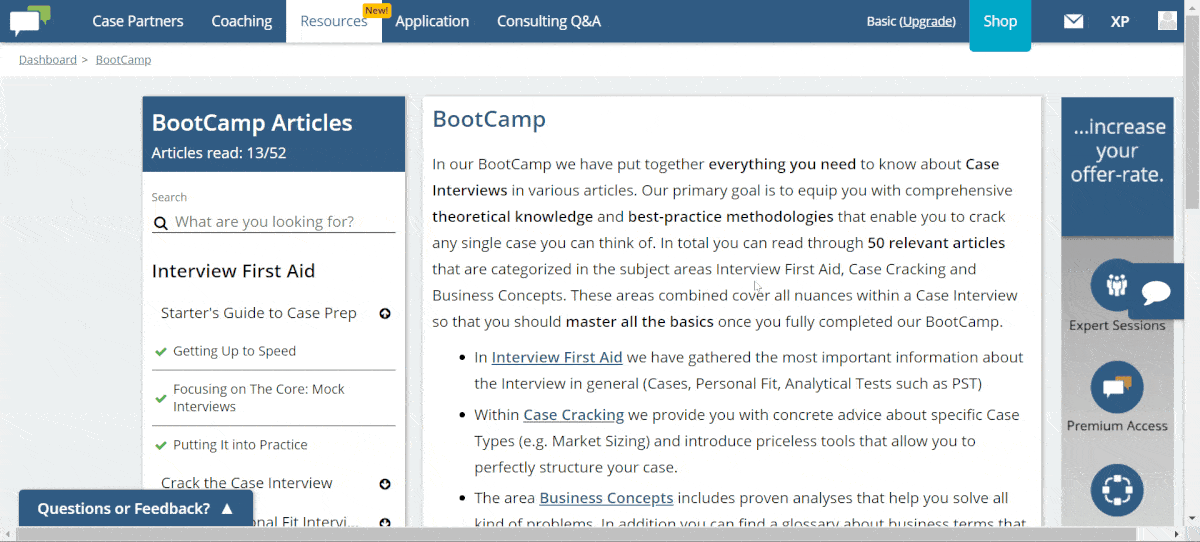
Task: Open the floating chat bubble widget
Action: click(x=1157, y=292)
